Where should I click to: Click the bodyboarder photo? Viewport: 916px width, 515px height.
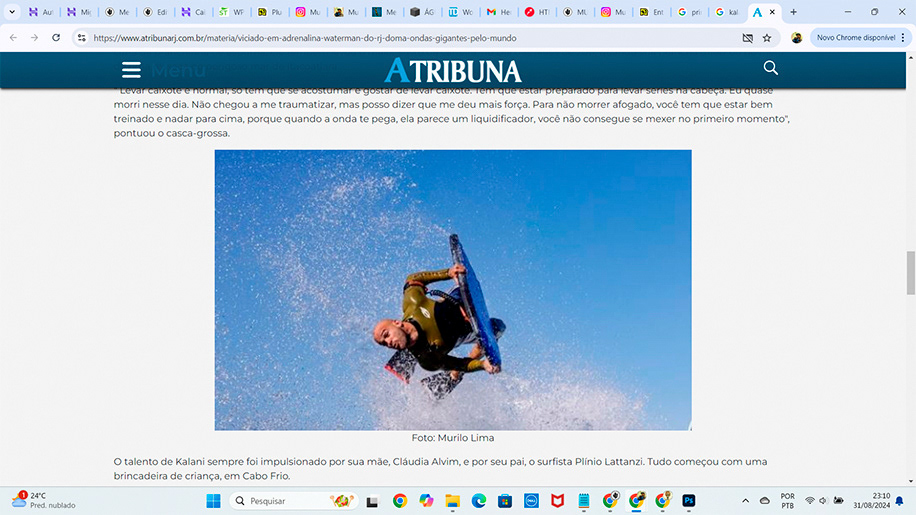pyautogui.click(x=453, y=290)
